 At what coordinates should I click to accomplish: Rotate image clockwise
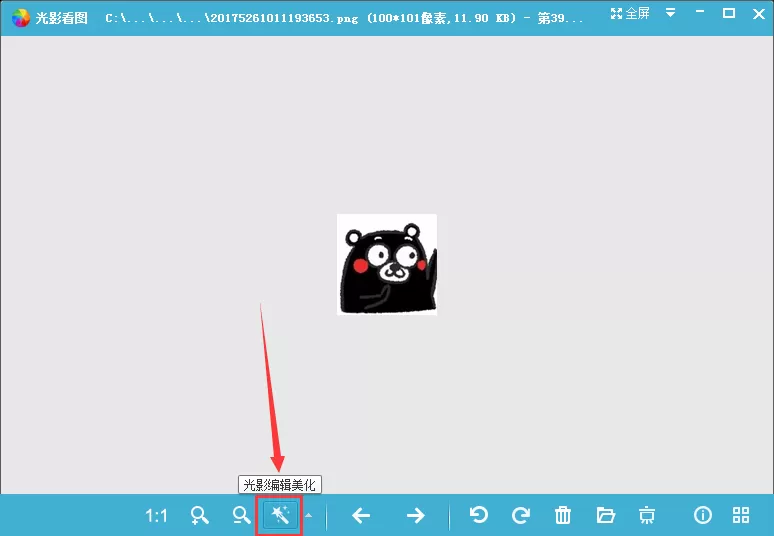[x=521, y=515]
